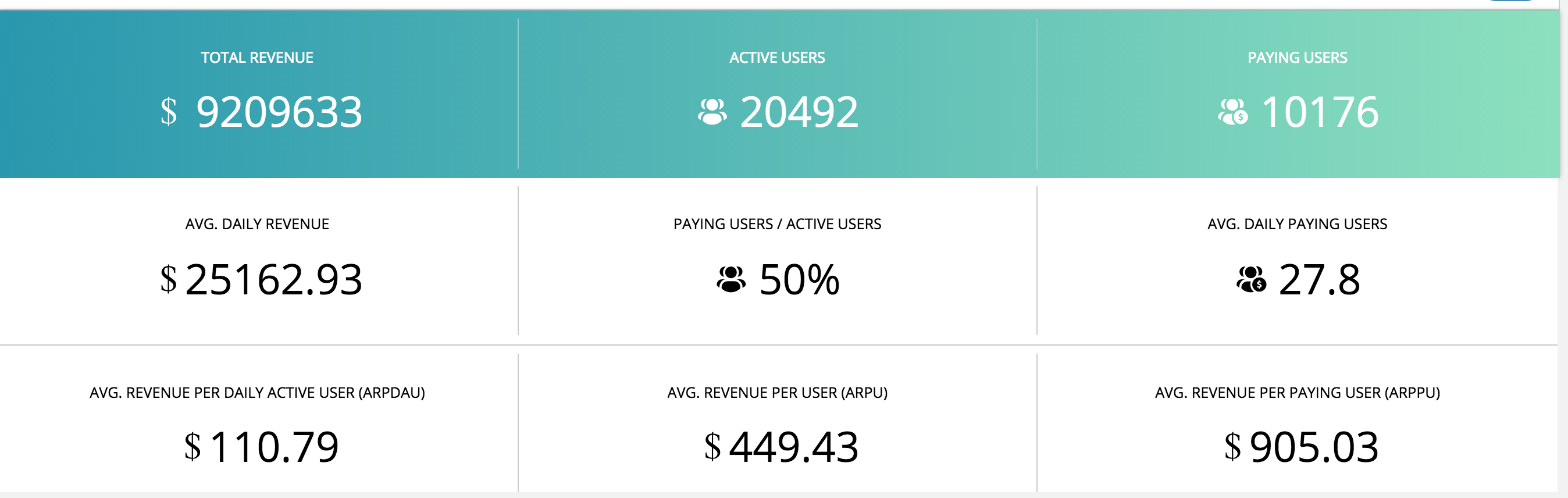Viewport: 1568px width, 498px height.
Task: Click the ARPU metric label
Action: [x=777, y=393]
